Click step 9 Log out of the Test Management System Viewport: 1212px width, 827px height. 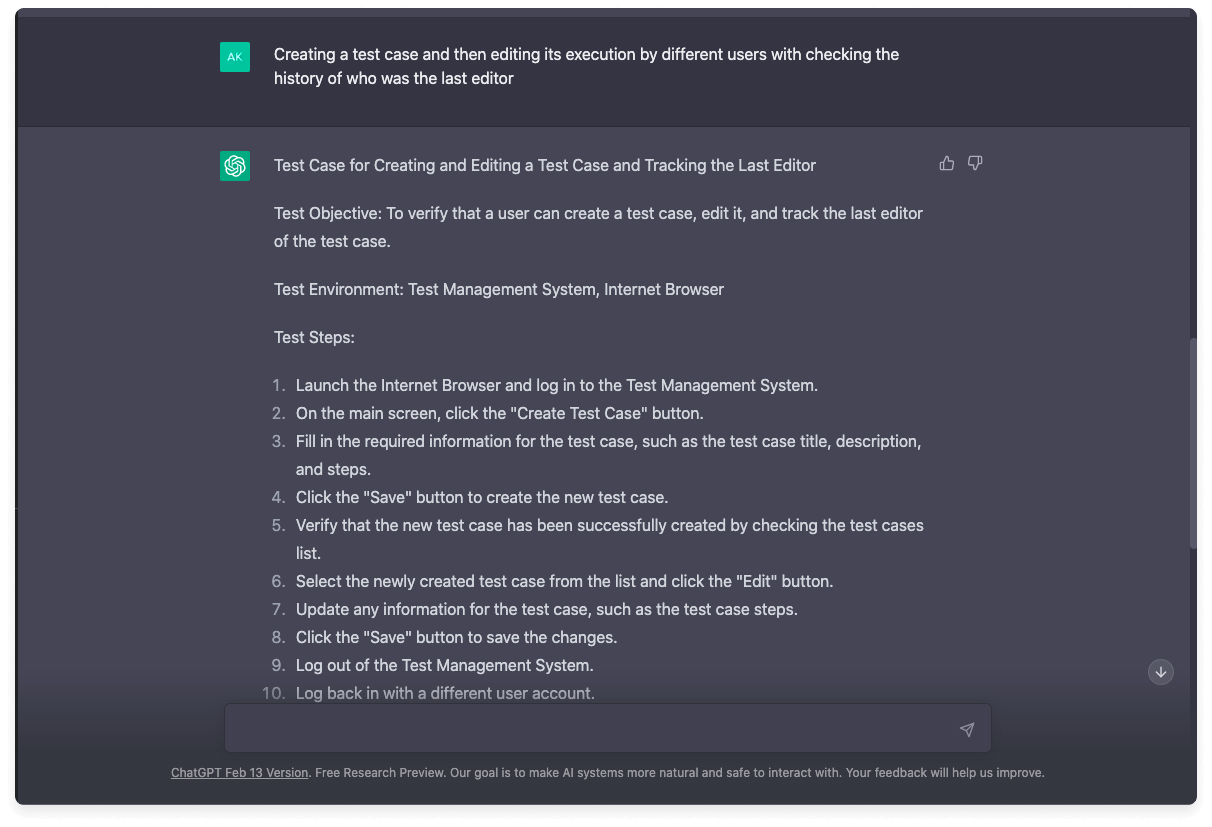(x=444, y=666)
